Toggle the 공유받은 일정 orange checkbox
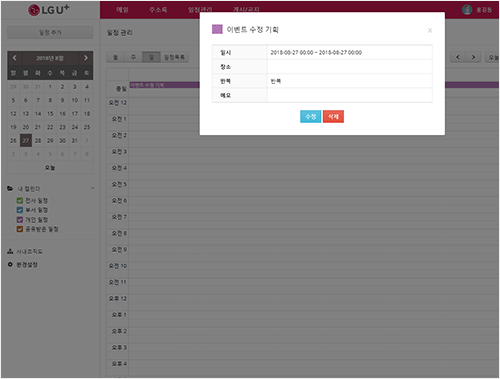 pyautogui.click(x=20, y=229)
